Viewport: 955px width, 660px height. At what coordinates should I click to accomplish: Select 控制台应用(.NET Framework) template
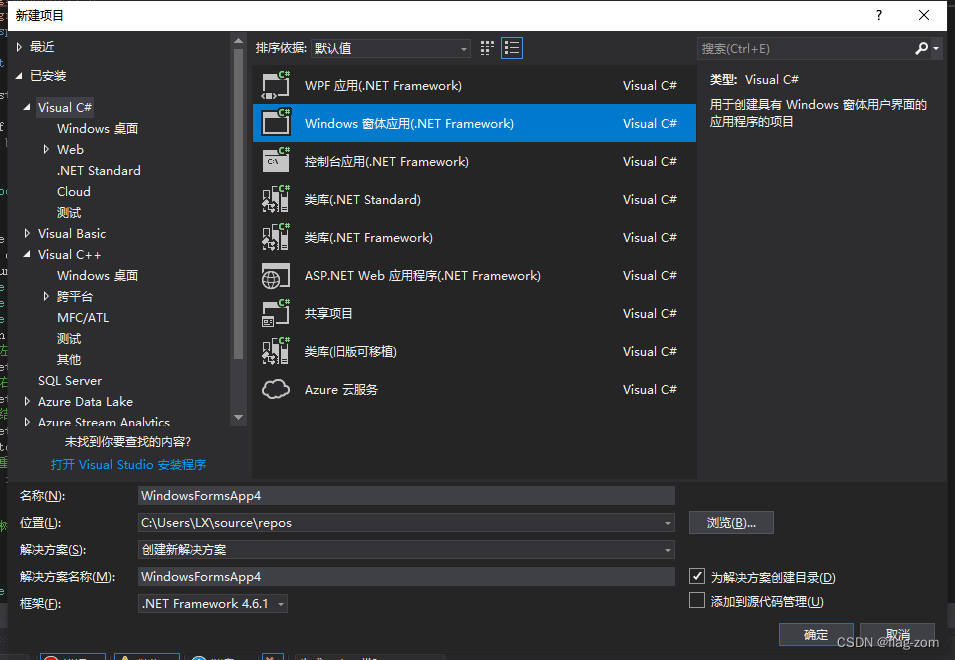474,161
